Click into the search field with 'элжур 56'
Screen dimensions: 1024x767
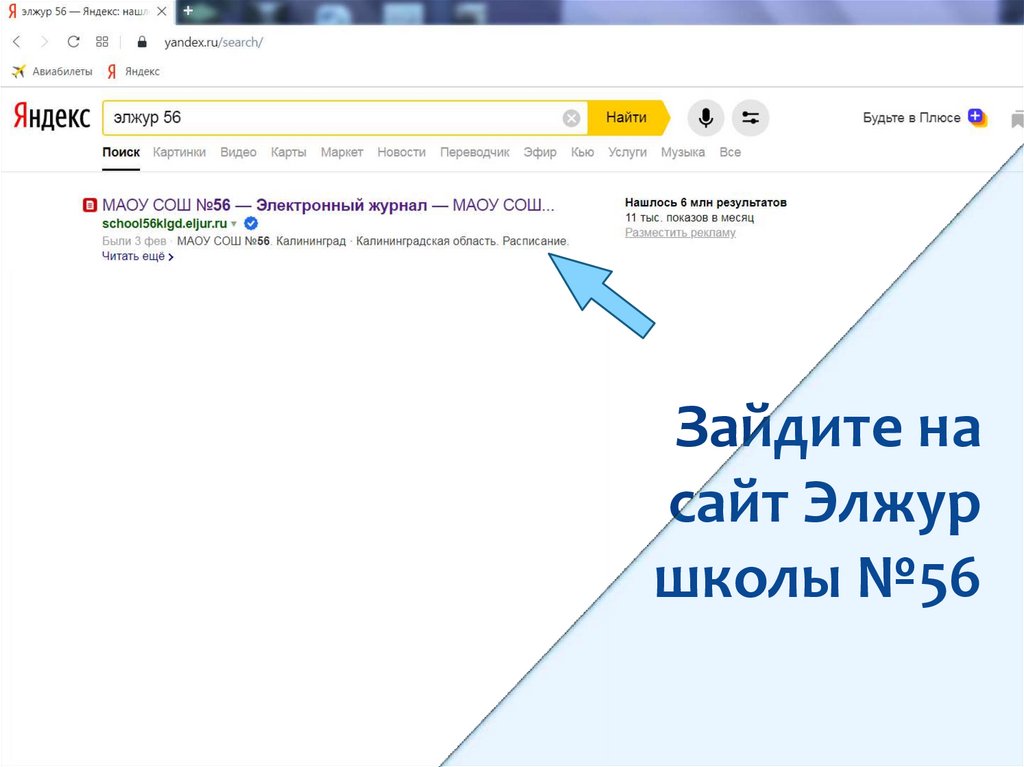pyautogui.click(x=330, y=118)
